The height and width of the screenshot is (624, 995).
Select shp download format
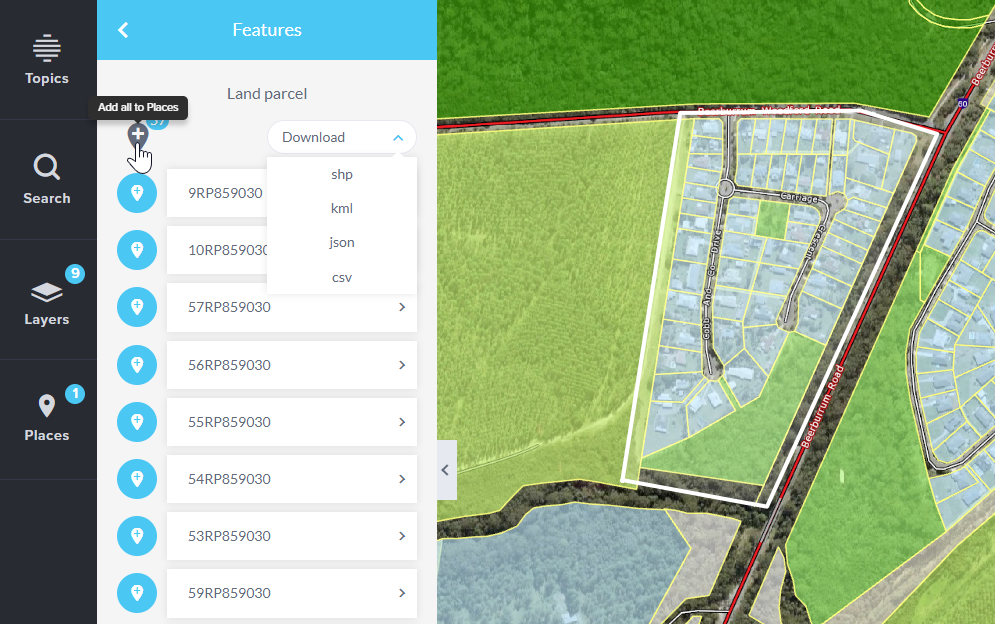click(x=342, y=174)
